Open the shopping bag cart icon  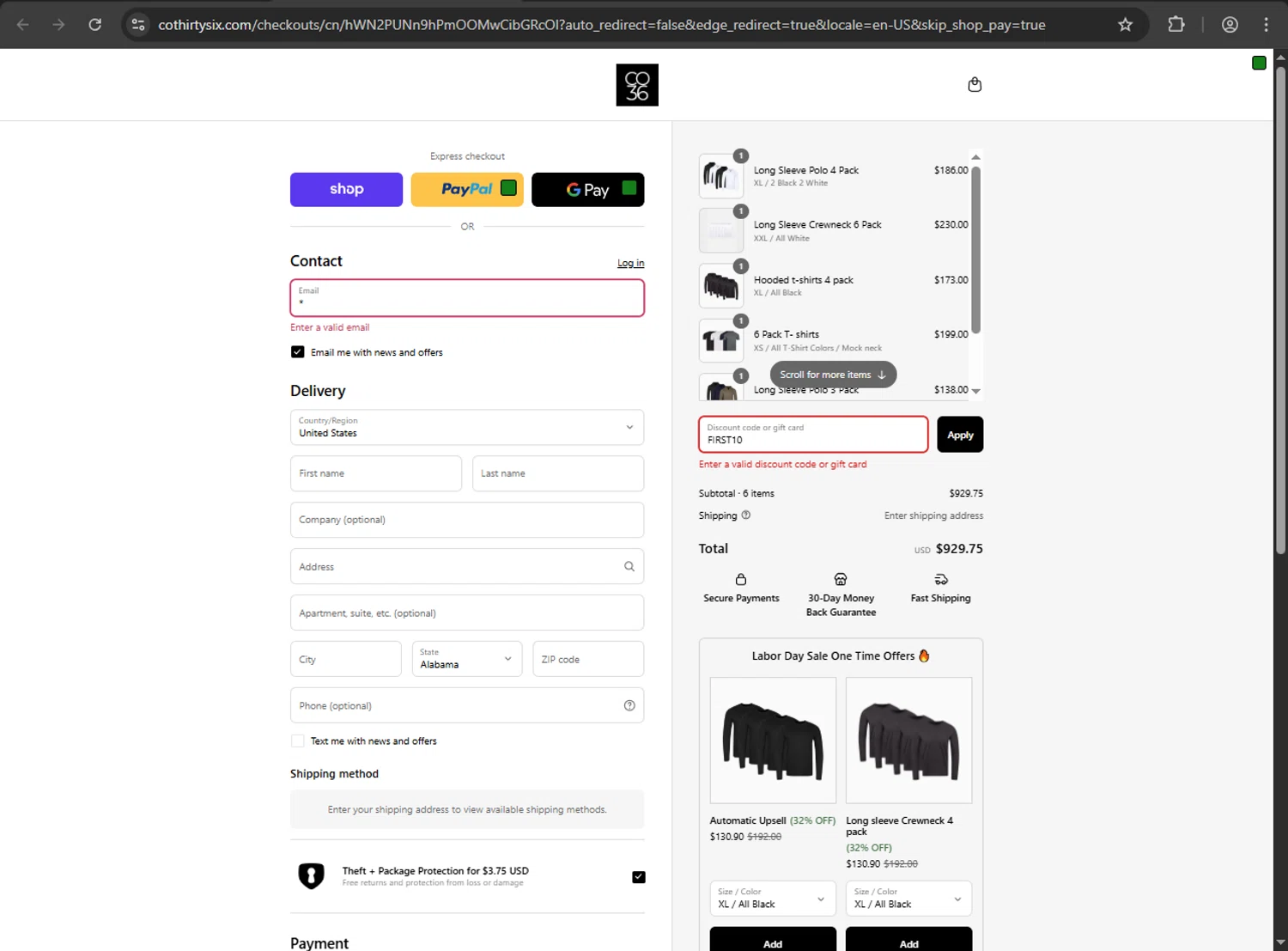pos(975,84)
